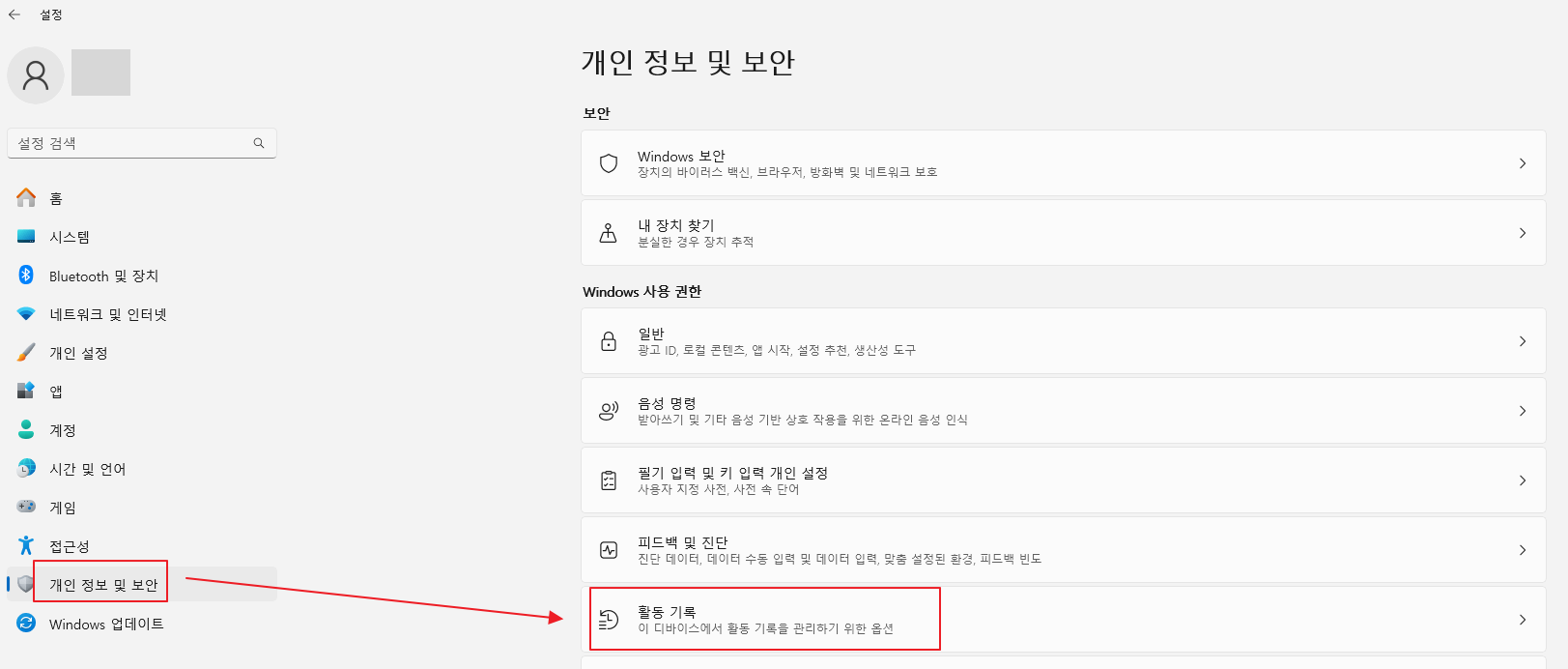Click the 활동 기록 history icon
Viewport: 1568px width, 669px height.
coord(609,620)
